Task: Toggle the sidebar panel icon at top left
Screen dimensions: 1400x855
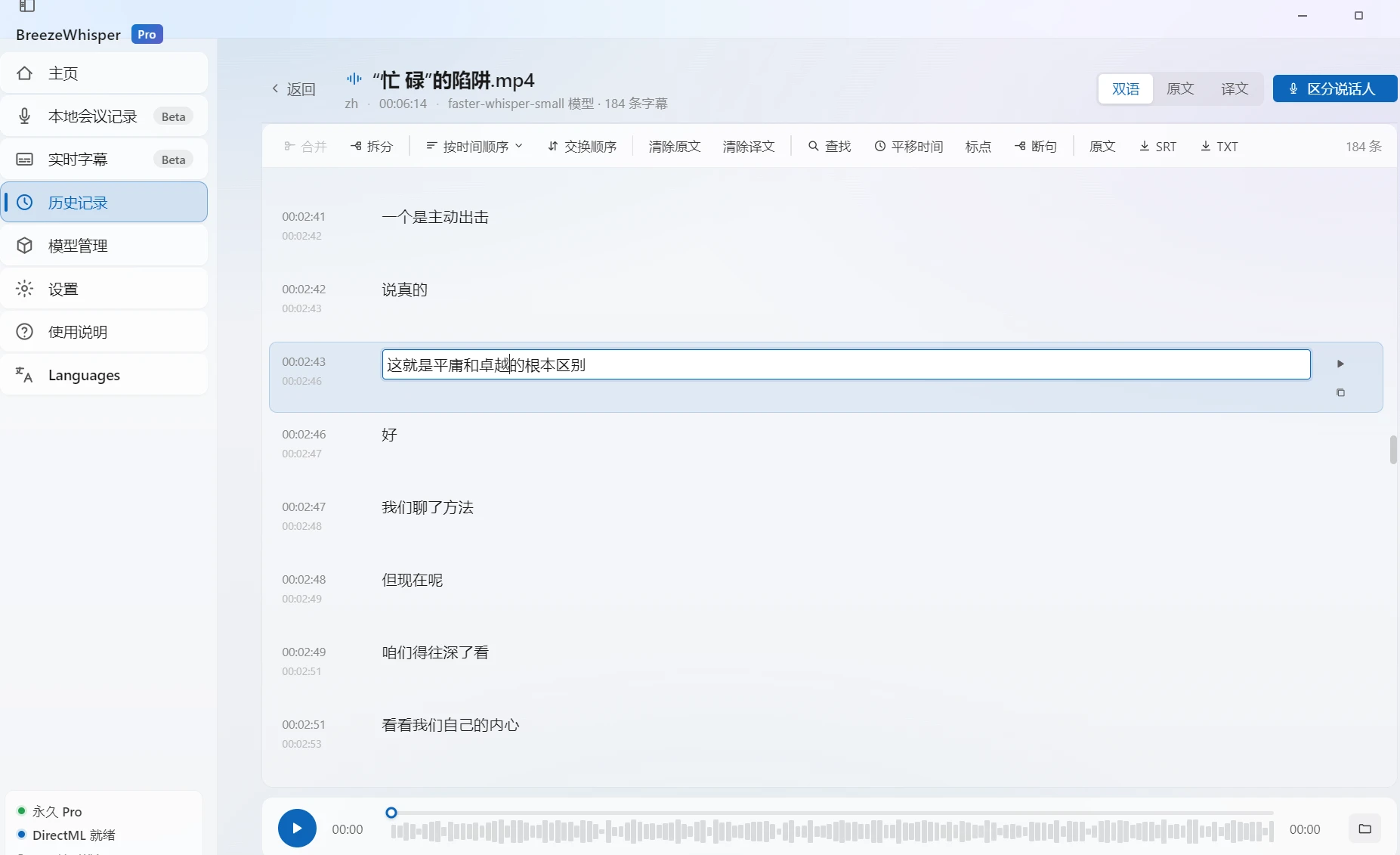Action: (x=27, y=6)
